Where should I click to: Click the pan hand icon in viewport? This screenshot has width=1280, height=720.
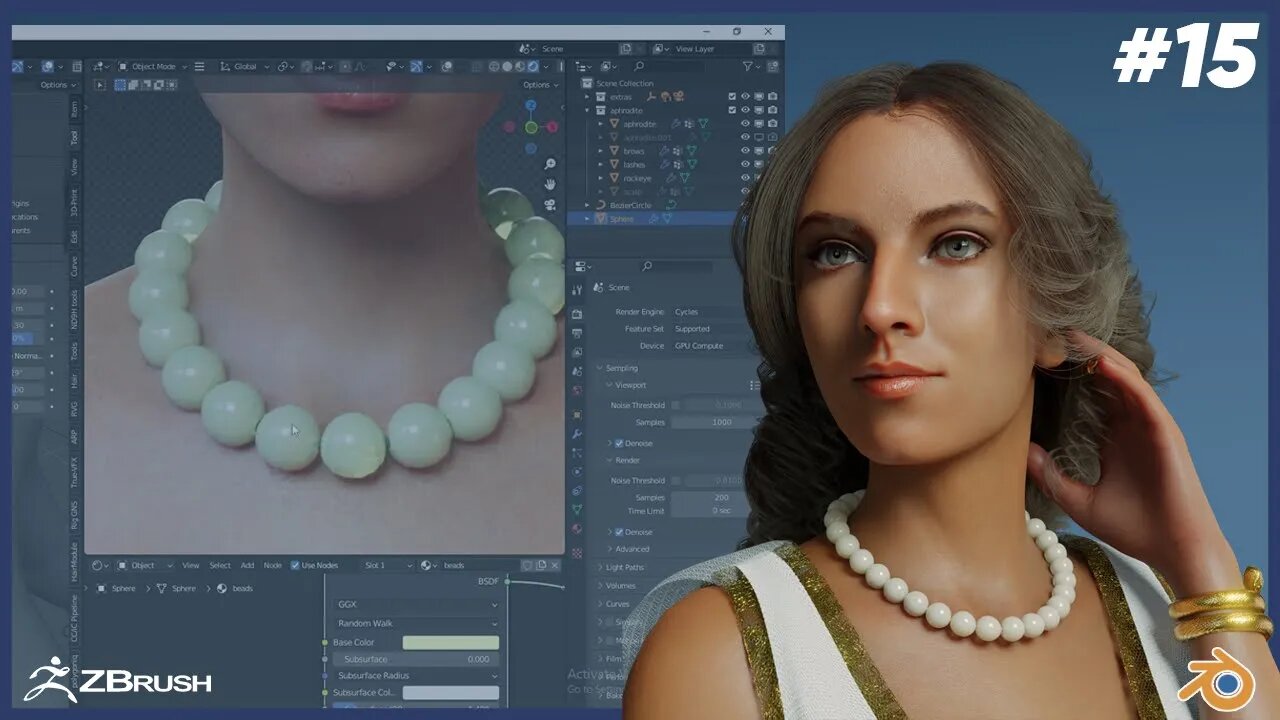point(550,185)
